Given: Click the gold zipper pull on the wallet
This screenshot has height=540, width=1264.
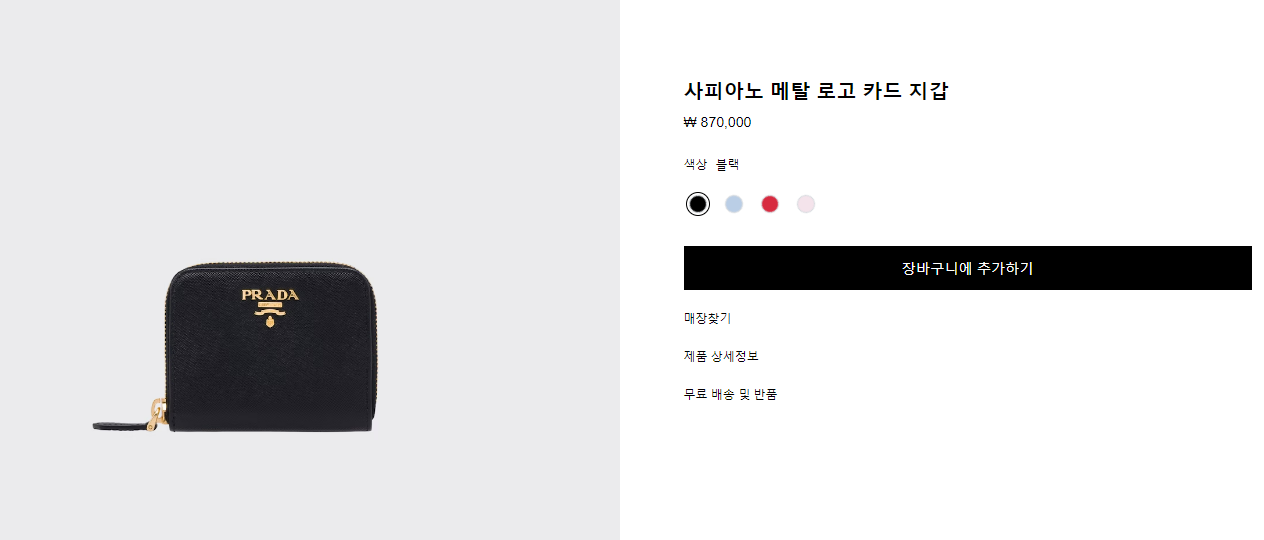Looking at the screenshot, I should coord(157,413).
